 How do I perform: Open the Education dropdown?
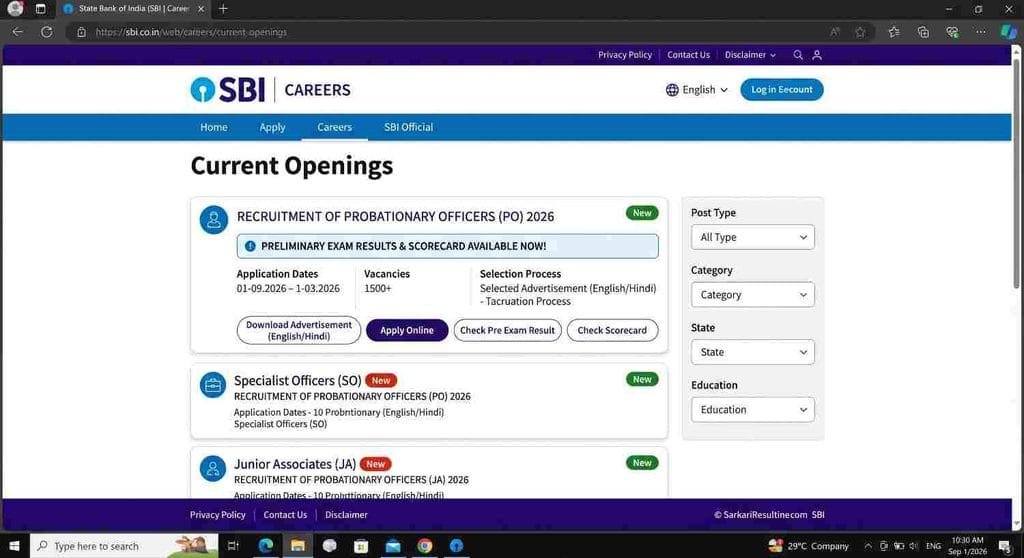752,410
